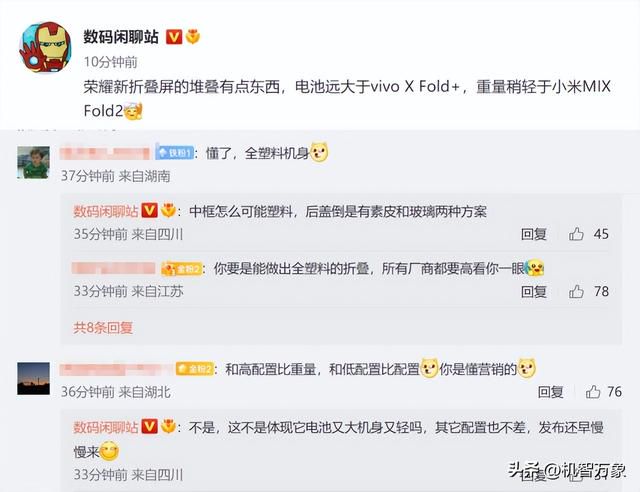Click the gold fan badge on Hubei comment
The width and height of the screenshot is (640, 492).
[195, 369]
